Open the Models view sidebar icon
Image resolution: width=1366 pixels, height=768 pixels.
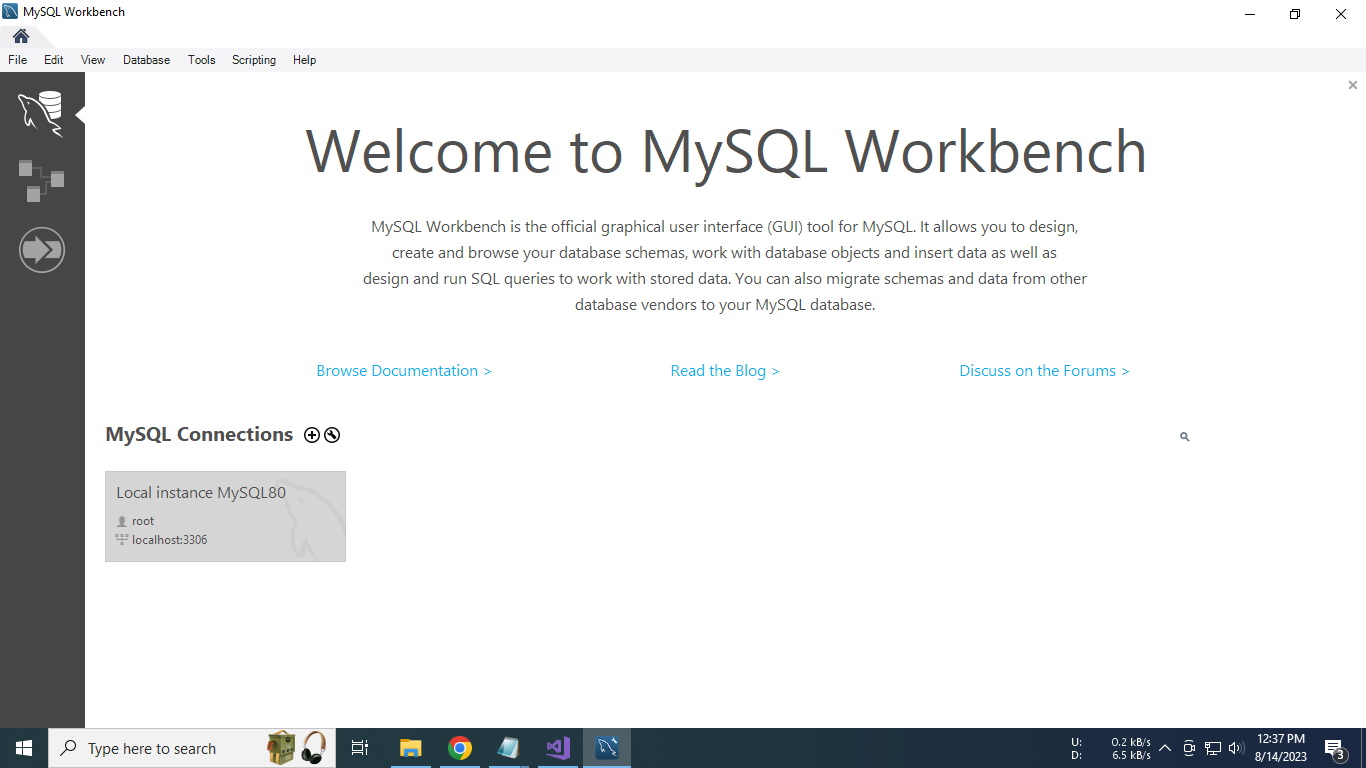tap(41, 181)
